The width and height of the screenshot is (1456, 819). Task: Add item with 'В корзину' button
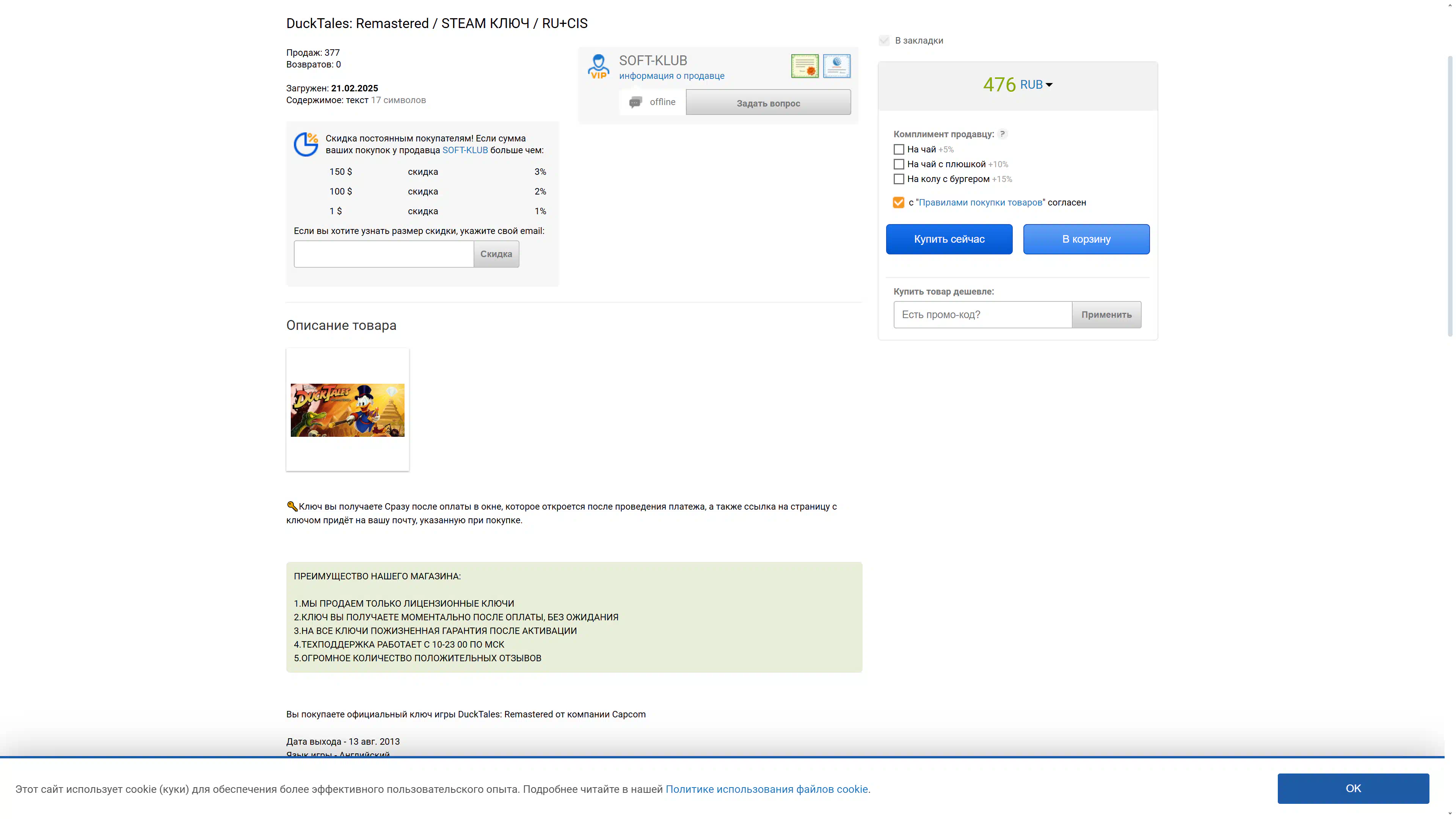coord(1086,239)
